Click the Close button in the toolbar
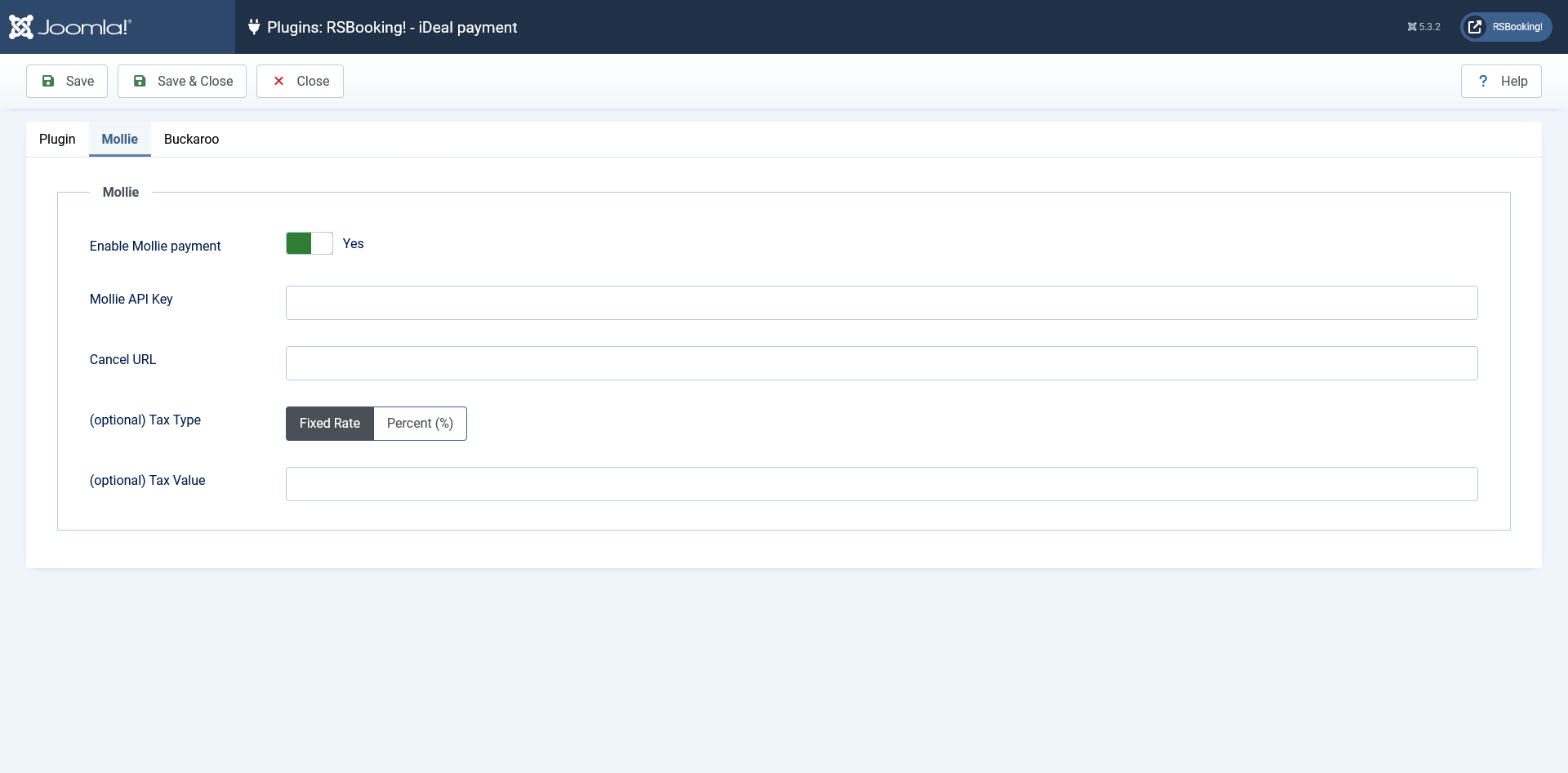1568x773 pixels. click(300, 81)
